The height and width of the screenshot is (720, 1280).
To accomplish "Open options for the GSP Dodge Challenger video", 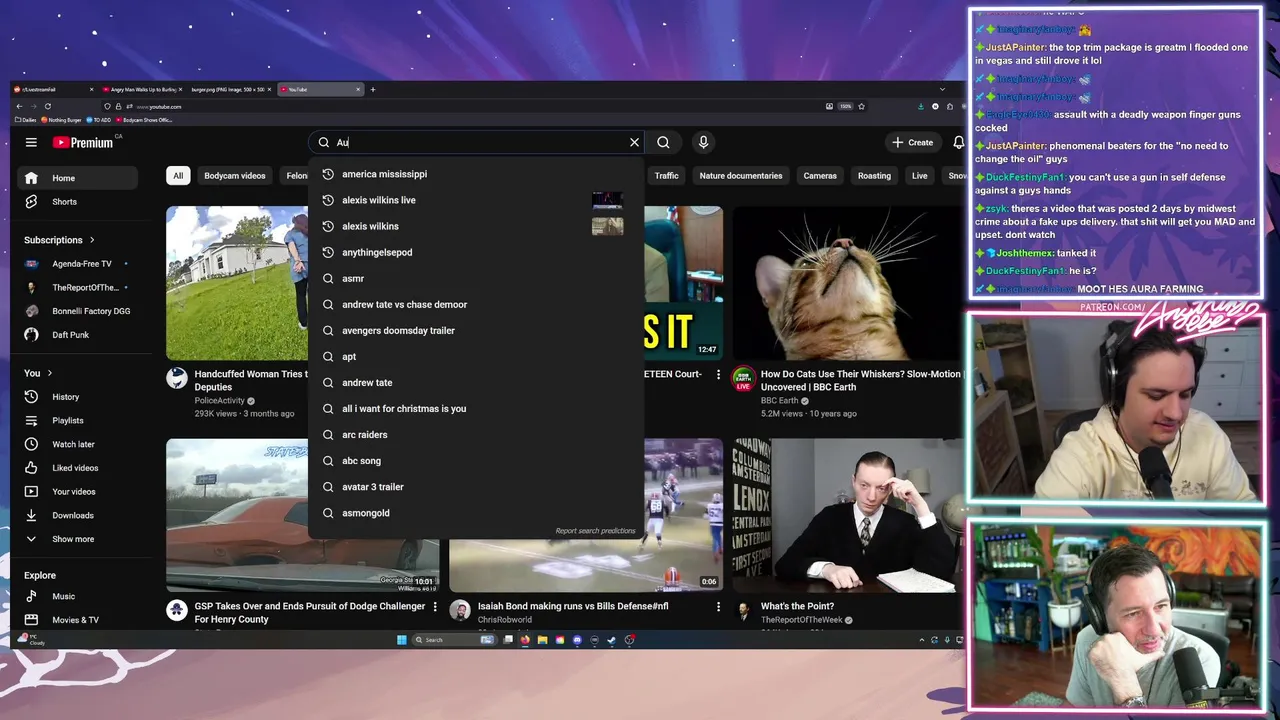I will (x=434, y=607).
